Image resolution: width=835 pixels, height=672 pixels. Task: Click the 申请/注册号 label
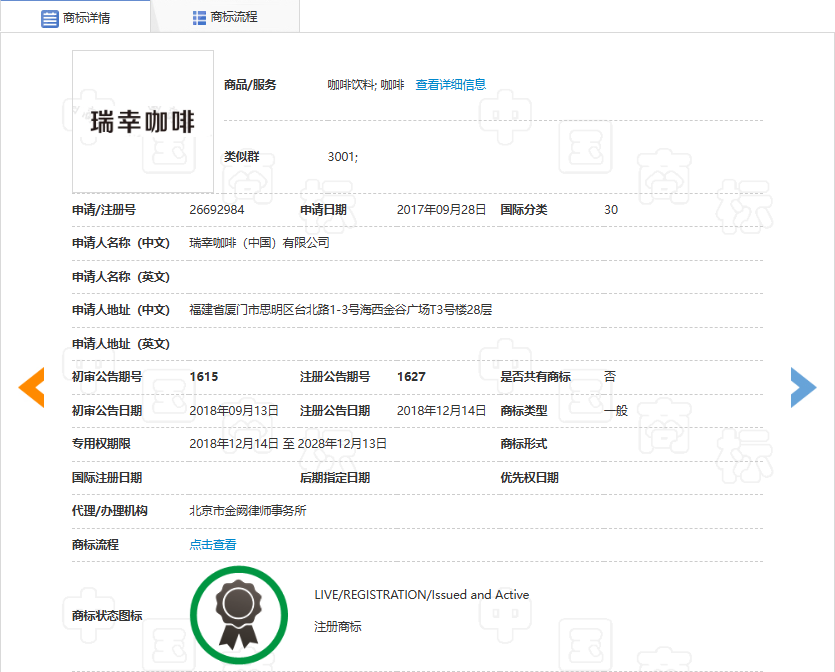104,210
